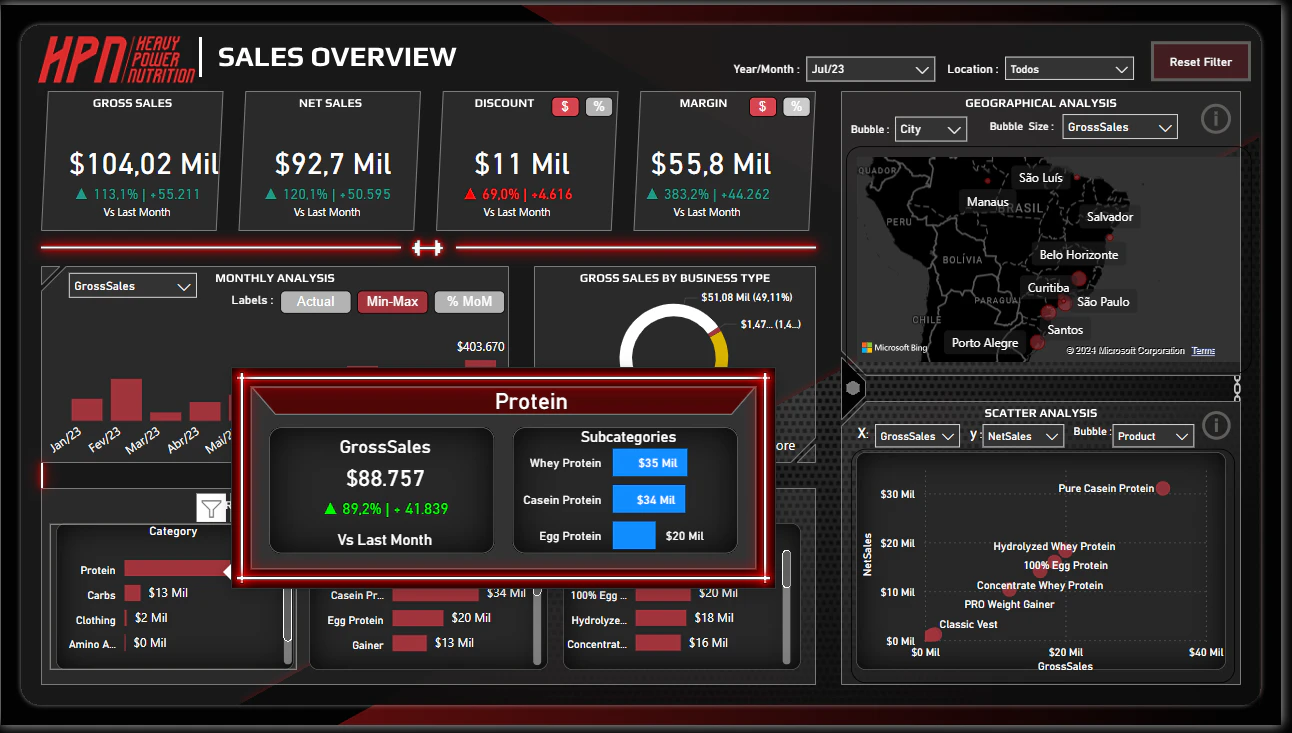Click the Pure Casein Protein scatter bubble
The height and width of the screenshot is (733, 1292).
[x=1163, y=488]
